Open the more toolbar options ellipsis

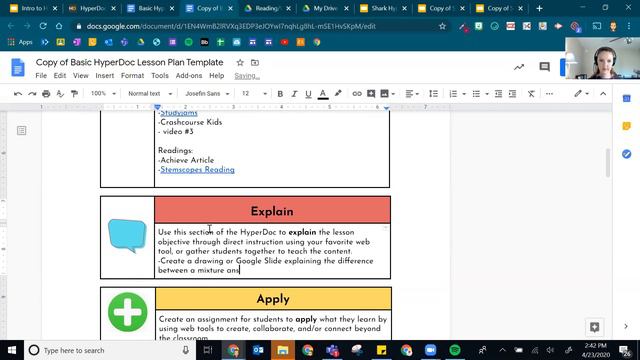[549, 94]
